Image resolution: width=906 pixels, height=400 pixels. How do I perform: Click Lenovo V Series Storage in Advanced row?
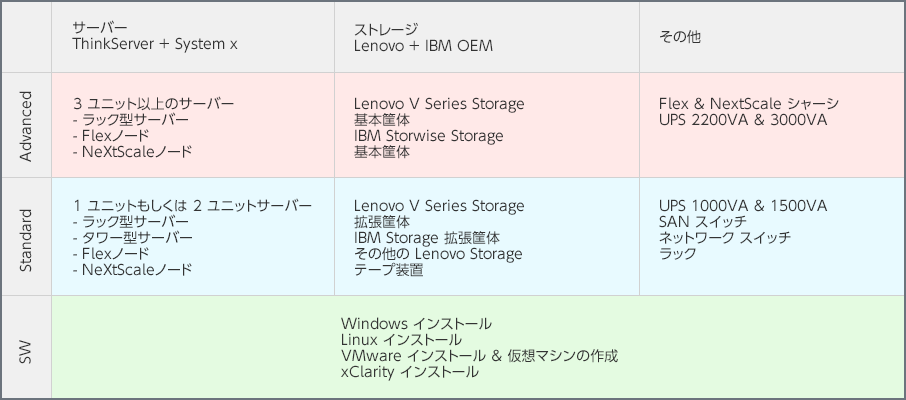tap(439, 104)
